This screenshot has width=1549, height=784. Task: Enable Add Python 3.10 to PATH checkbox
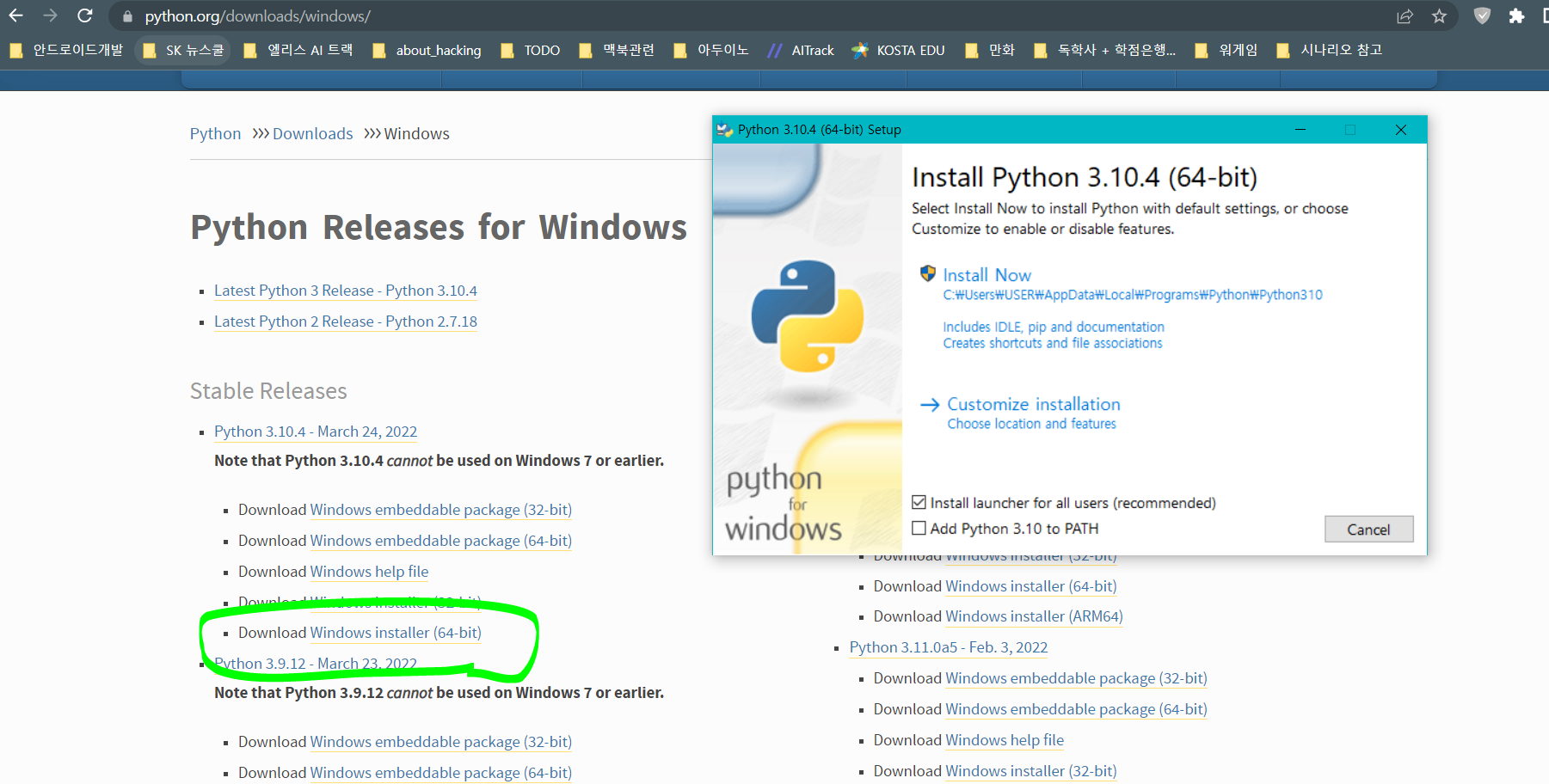click(x=919, y=529)
